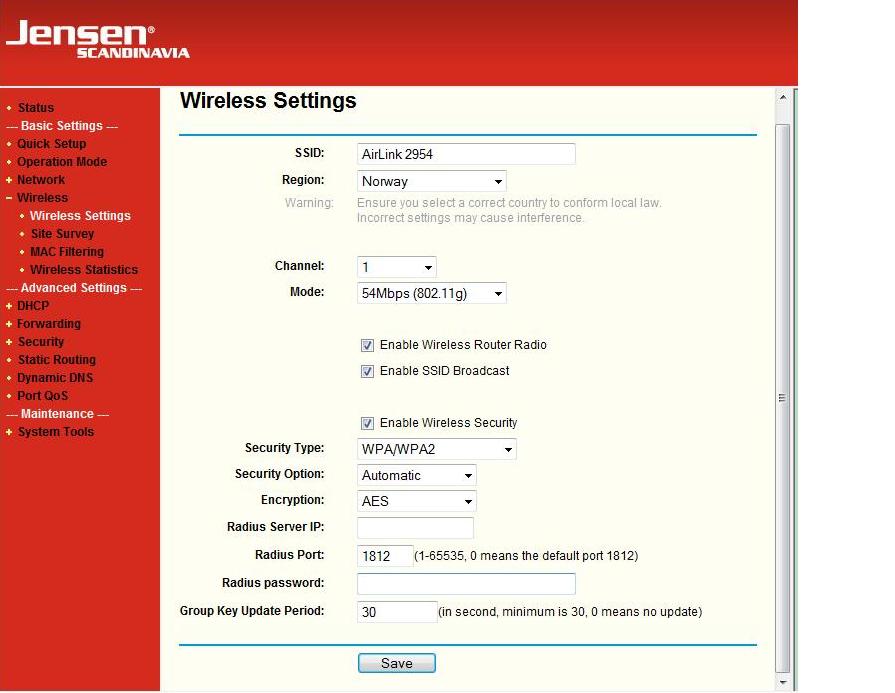895x693 pixels.
Task: Click the 'Maintenance' section label
Action: (57, 414)
